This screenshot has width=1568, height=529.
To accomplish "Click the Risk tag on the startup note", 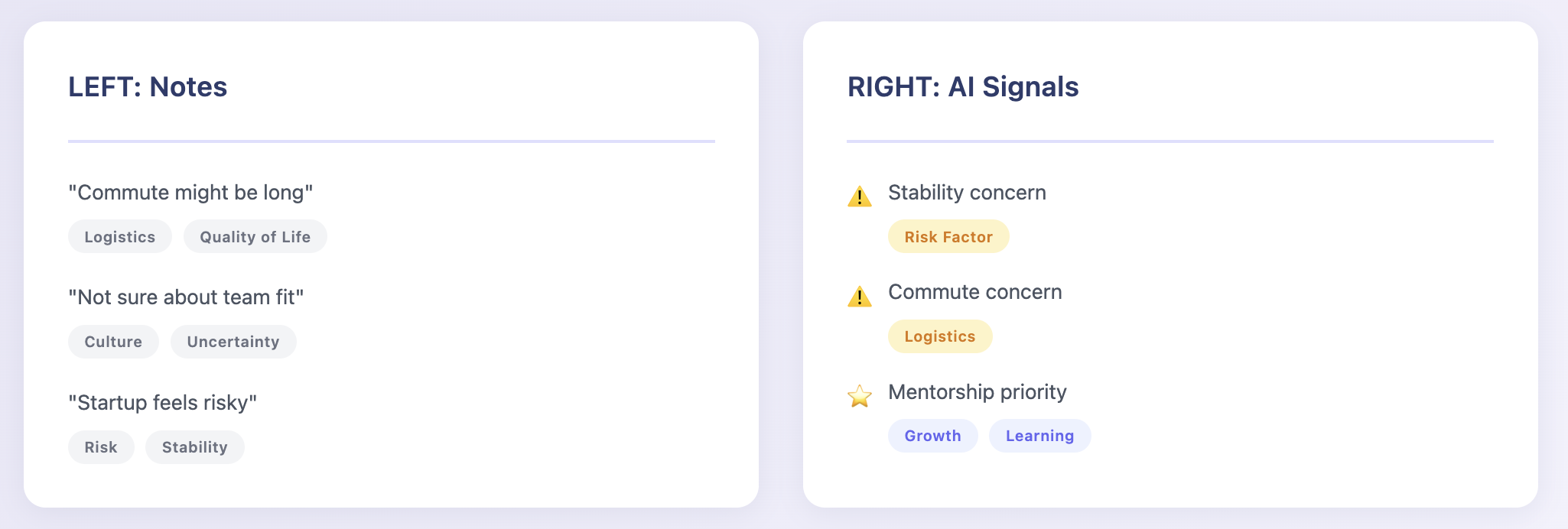I will point(100,446).
